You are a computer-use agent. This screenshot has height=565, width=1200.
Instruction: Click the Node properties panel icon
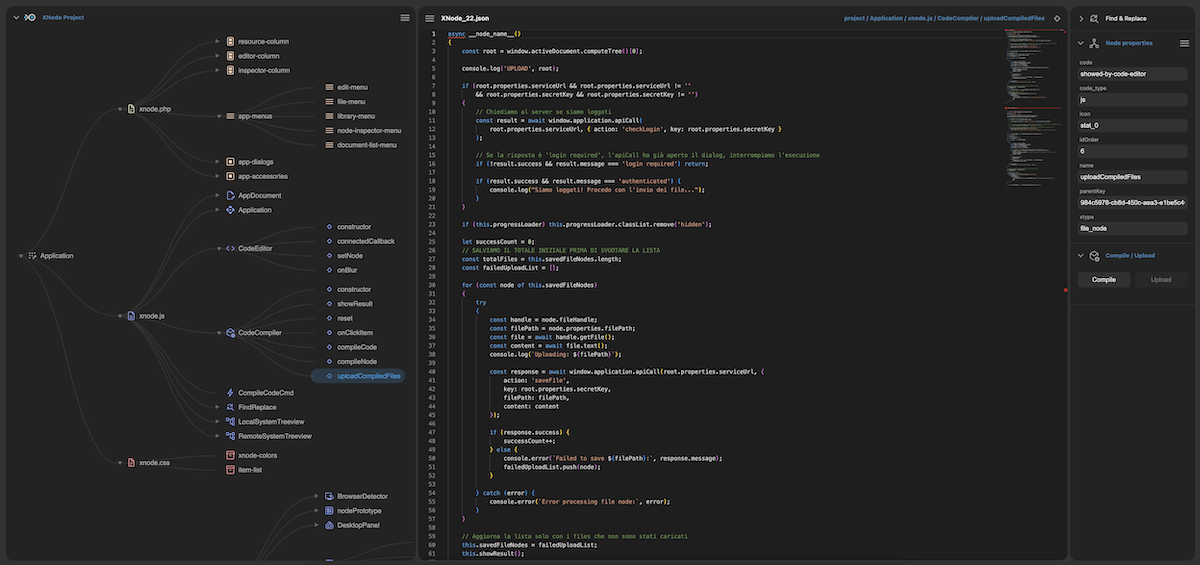point(1094,43)
